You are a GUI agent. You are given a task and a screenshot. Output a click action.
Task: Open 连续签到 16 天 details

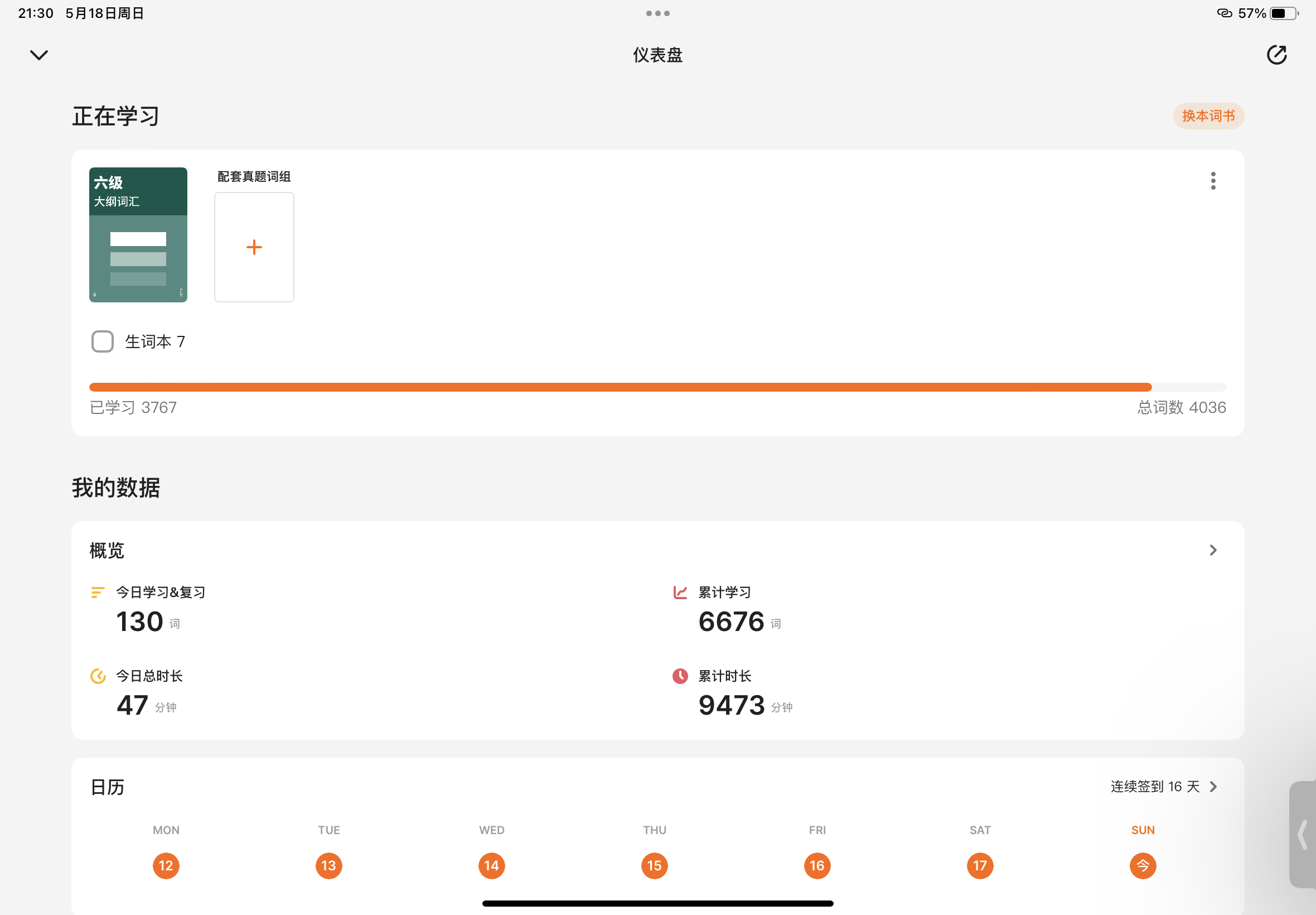[1164, 787]
